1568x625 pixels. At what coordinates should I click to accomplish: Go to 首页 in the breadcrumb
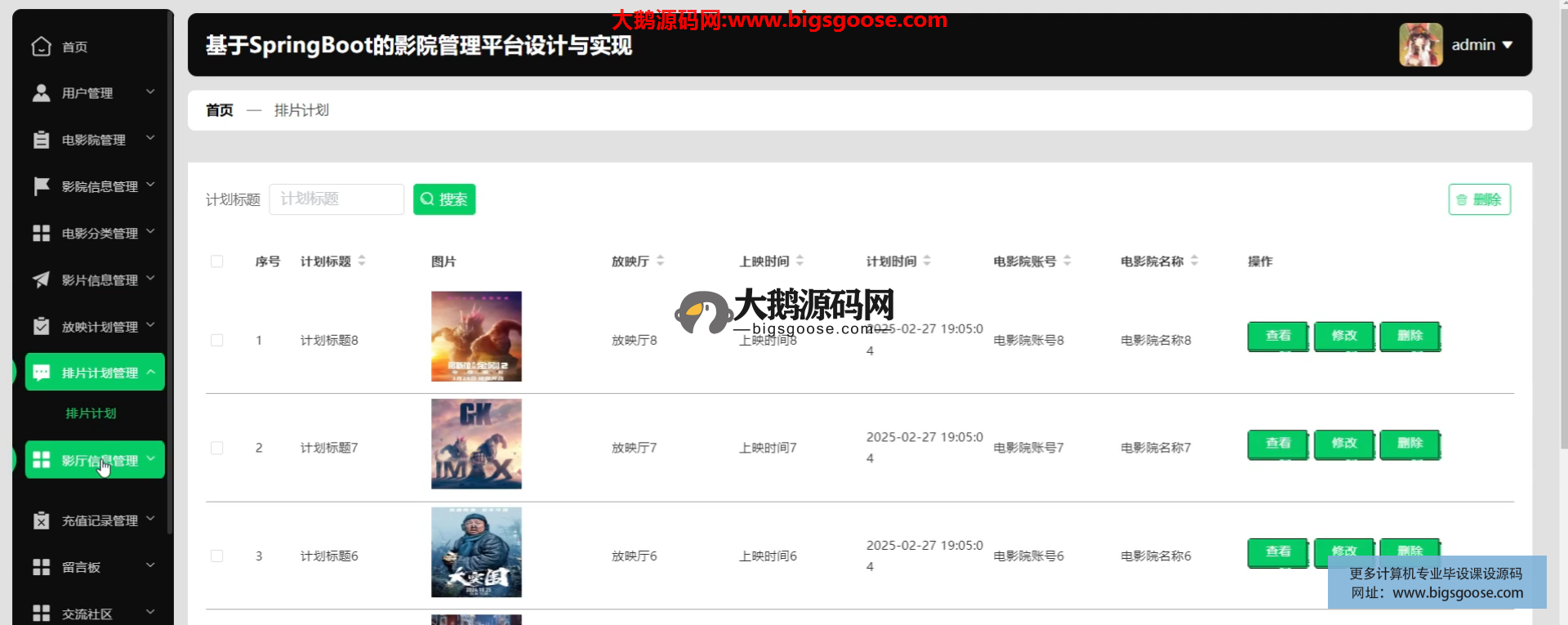tap(219, 110)
